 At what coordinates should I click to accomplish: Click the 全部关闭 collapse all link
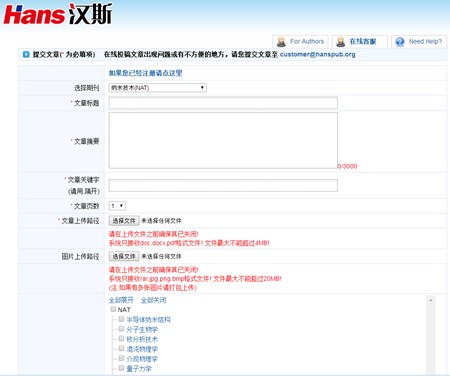153,300
